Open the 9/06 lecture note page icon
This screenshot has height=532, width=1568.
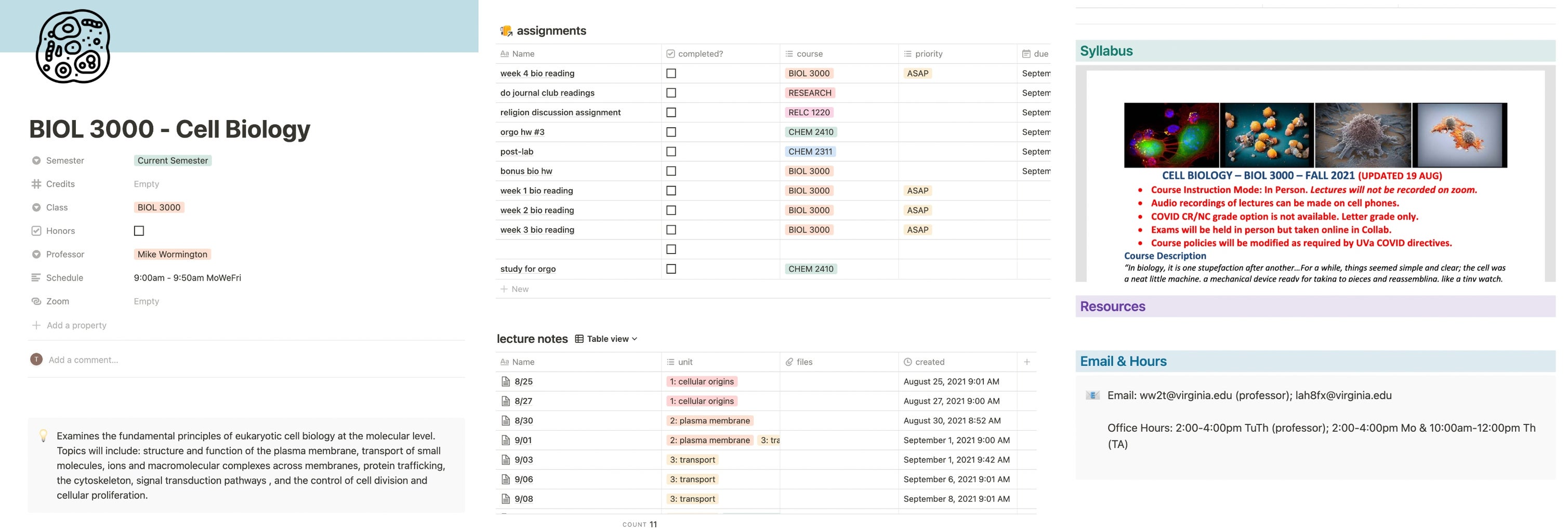click(505, 479)
